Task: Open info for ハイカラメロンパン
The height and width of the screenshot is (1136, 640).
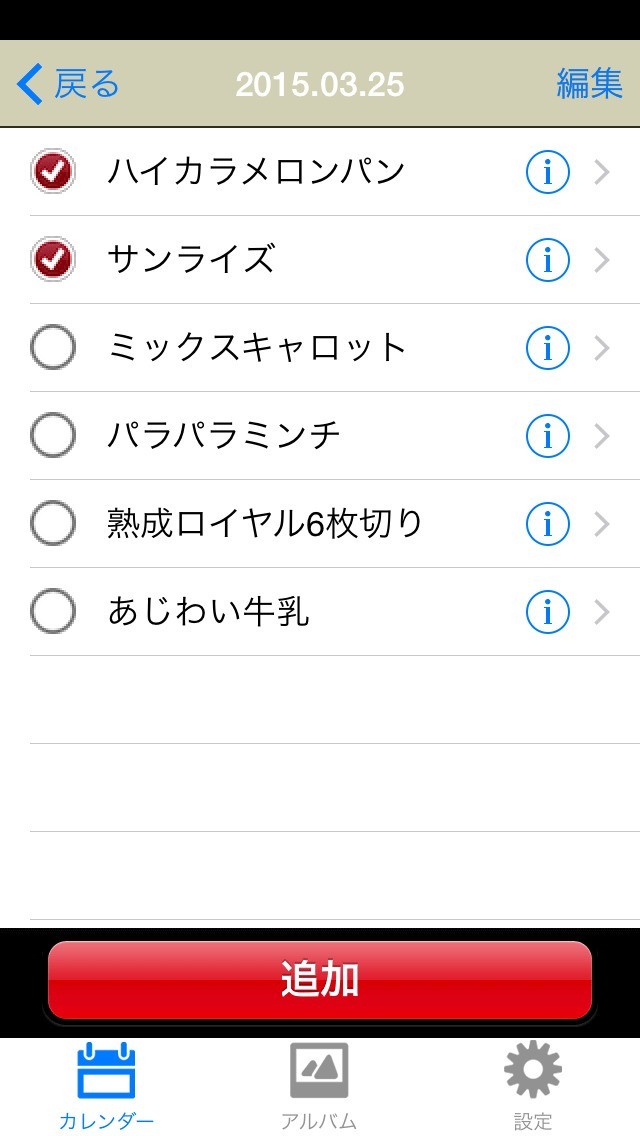Action: pyautogui.click(x=547, y=173)
